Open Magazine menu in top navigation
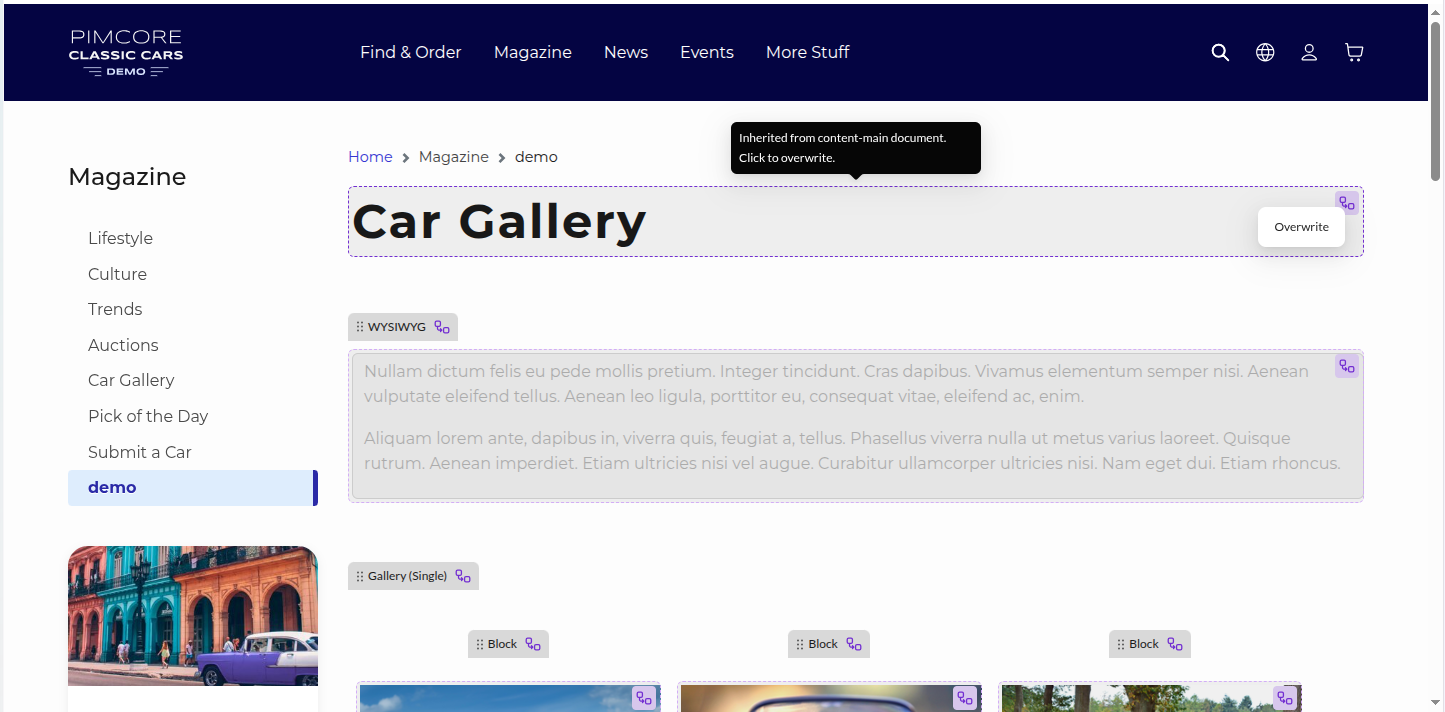The height and width of the screenshot is (712, 1445). point(533,52)
